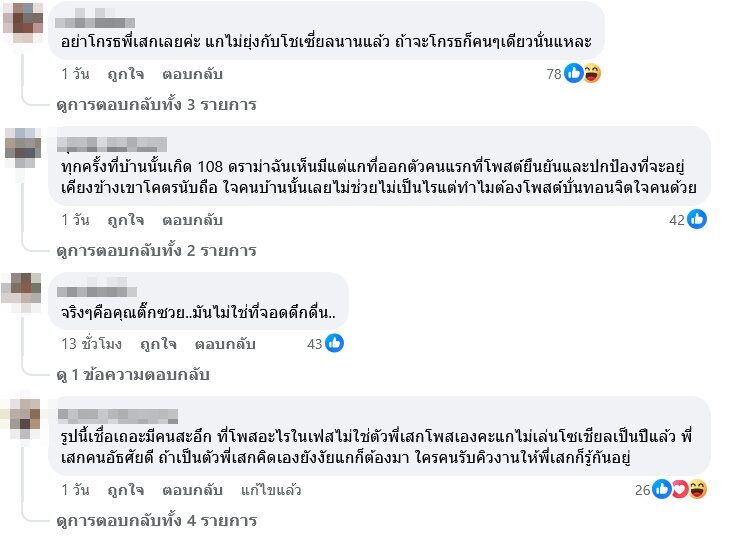
Task: Click ตอบกลับ on the comment with 78 reactions
Action: (x=191, y=74)
